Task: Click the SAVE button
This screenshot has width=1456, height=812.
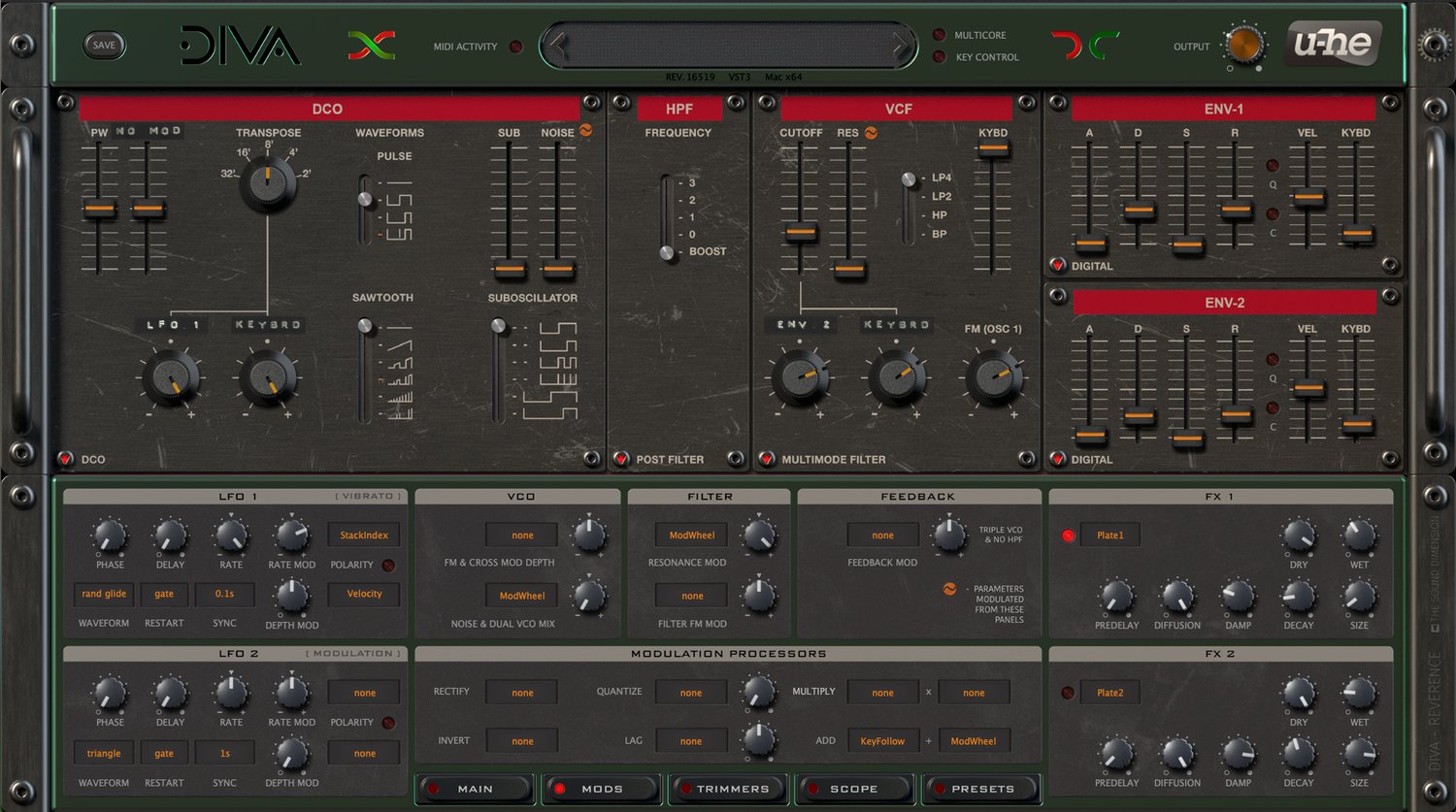Action: tap(104, 45)
